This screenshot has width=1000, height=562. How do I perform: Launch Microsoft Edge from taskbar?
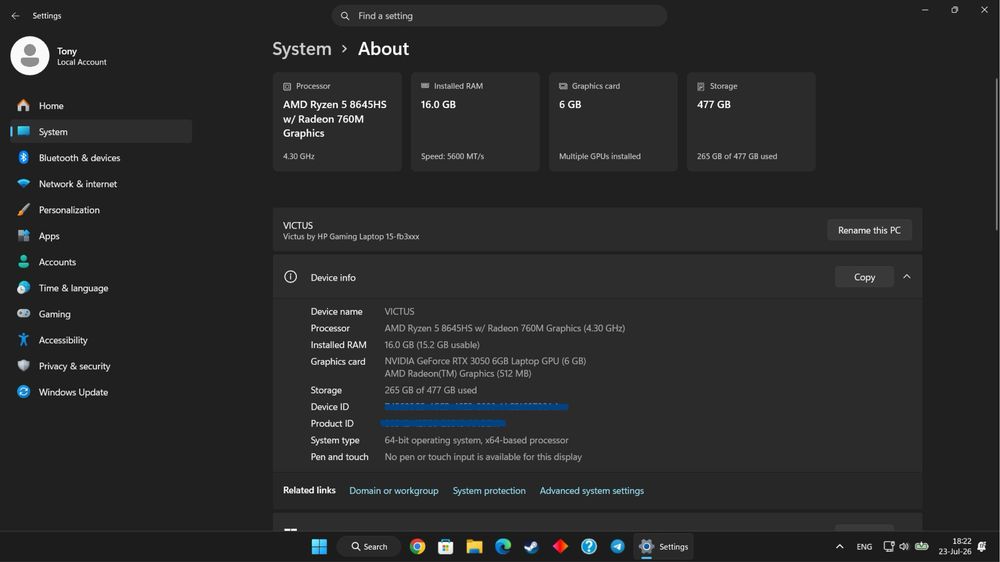(503, 547)
